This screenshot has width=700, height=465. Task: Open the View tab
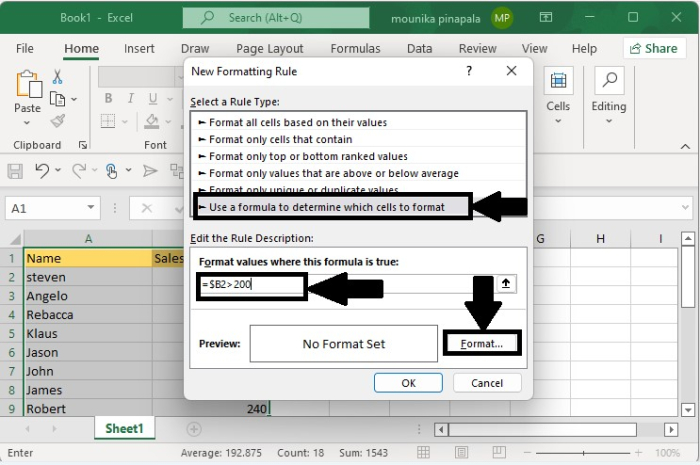click(534, 48)
